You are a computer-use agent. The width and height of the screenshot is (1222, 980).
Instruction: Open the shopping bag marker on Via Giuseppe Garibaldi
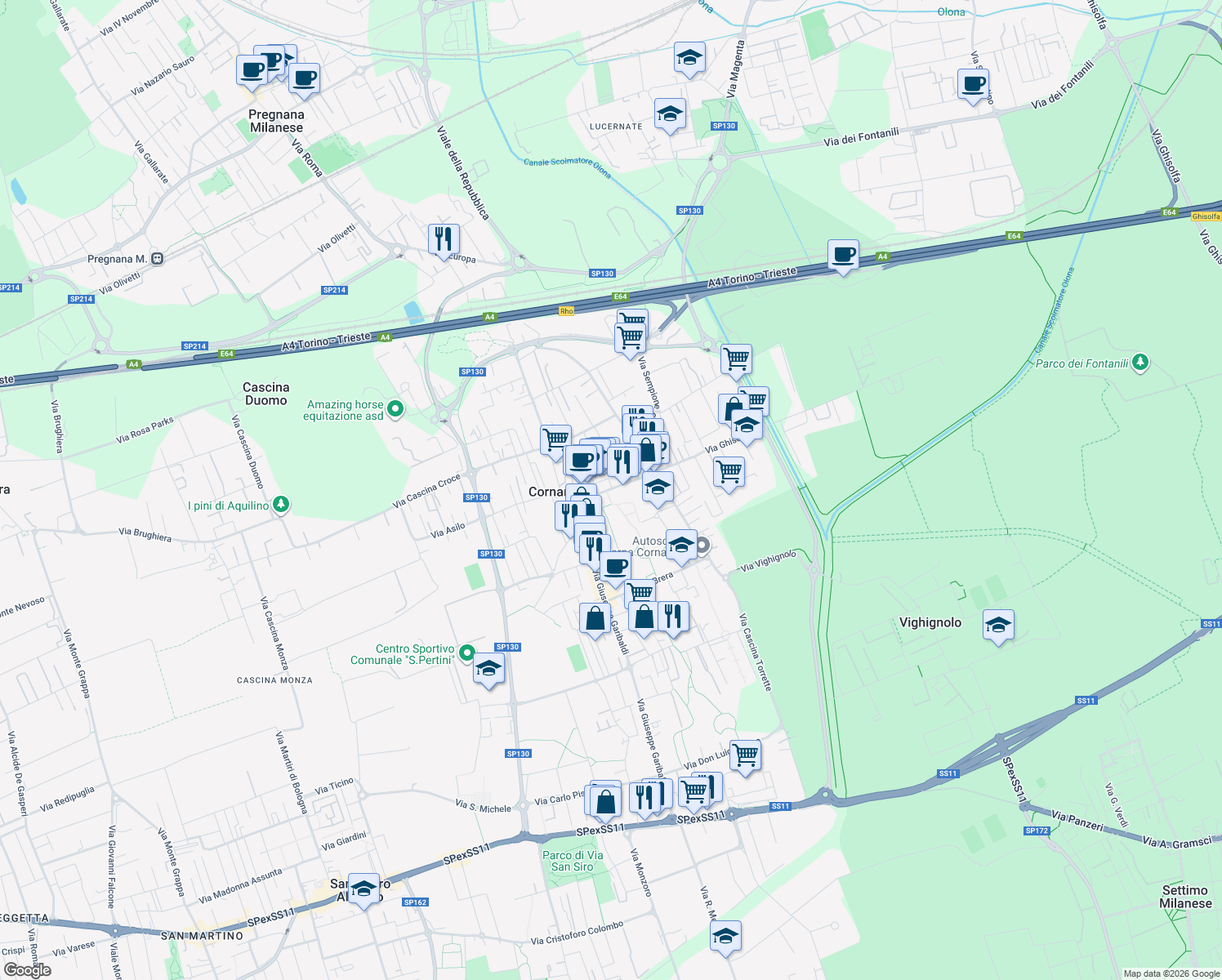pyautogui.click(x=595, y=619)
